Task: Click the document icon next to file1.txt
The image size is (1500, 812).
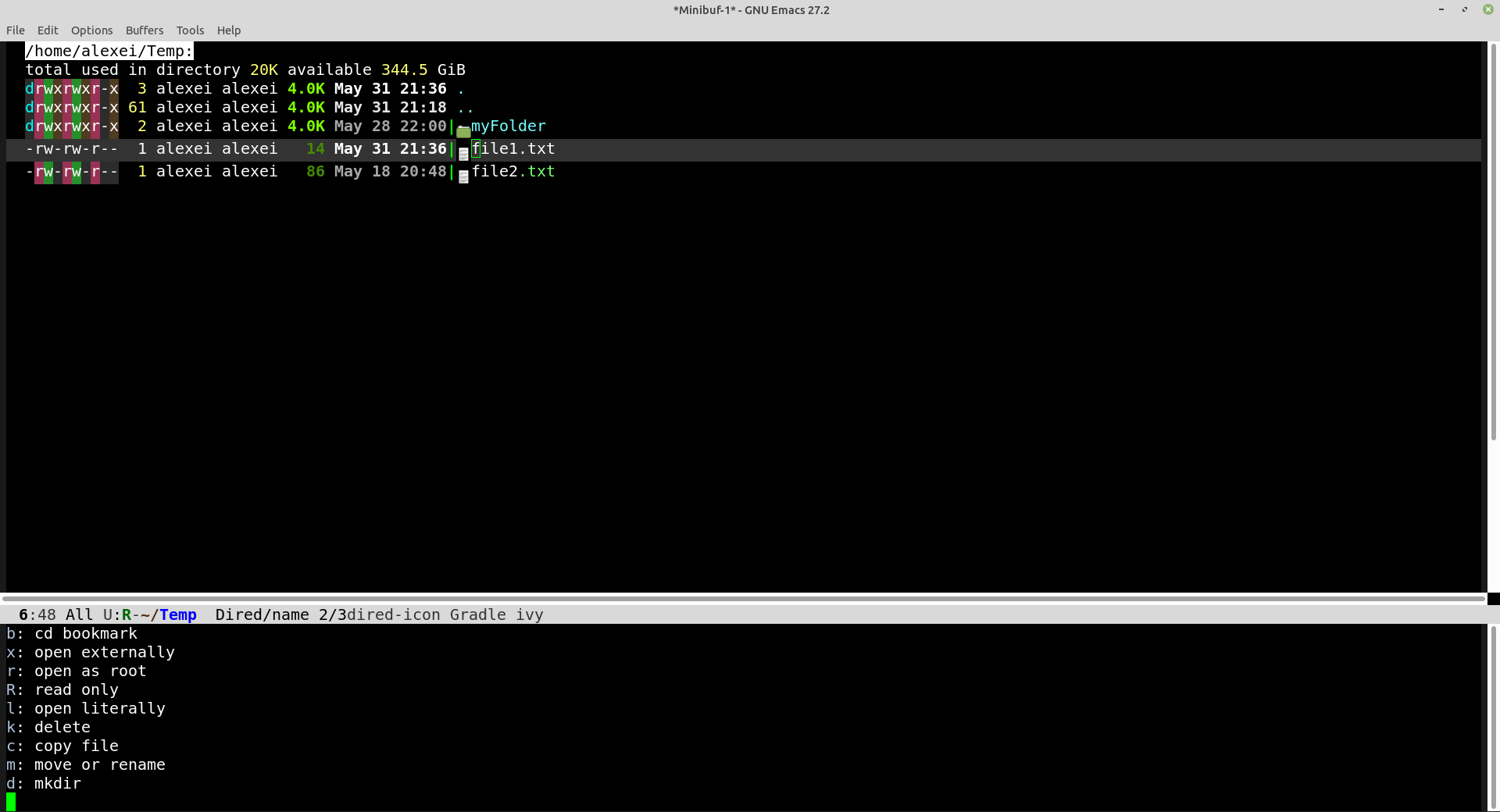Action: tap(462, 151)
